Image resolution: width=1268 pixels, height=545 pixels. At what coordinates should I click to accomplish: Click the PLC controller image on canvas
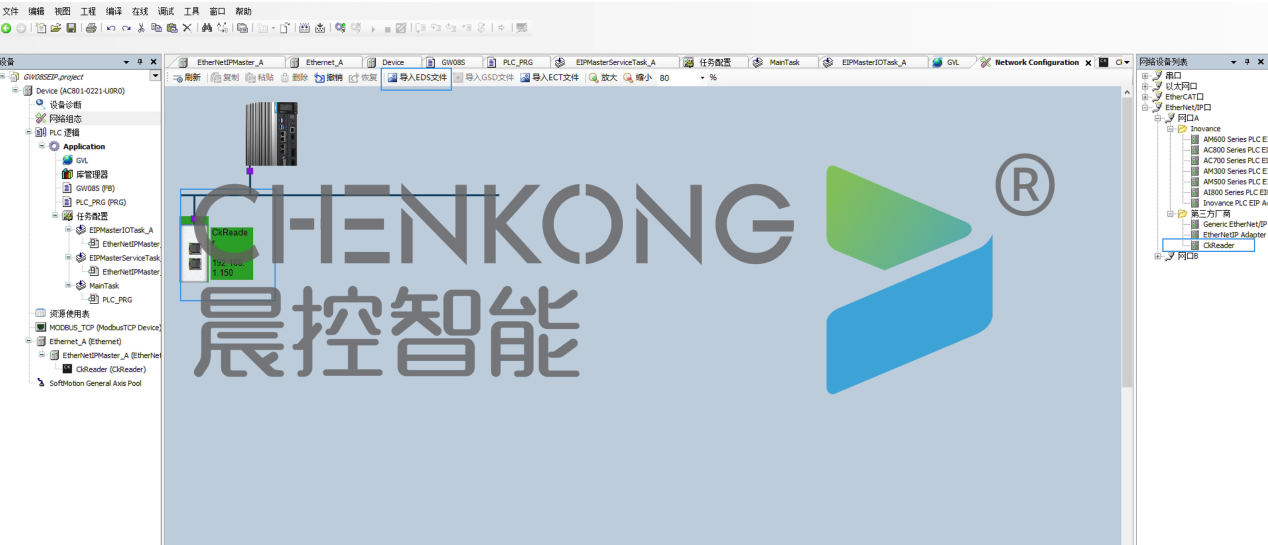(x=272, y=134)
